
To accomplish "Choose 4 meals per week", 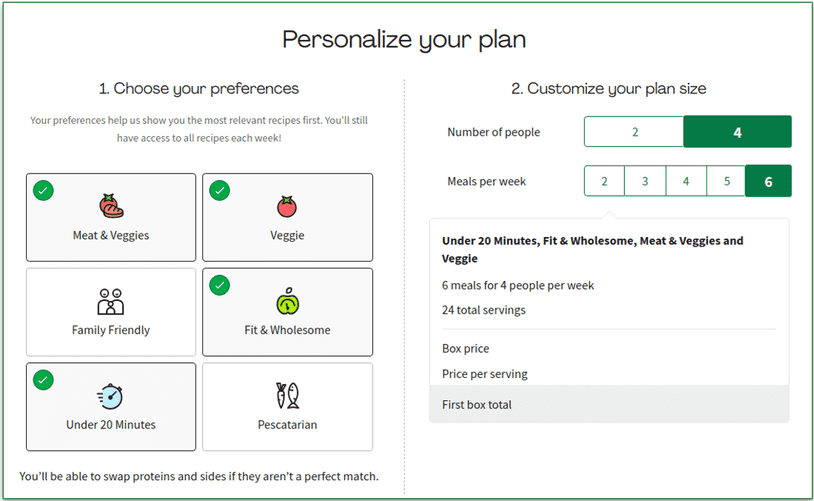I will pyautogui.click(x=686, y=181).
